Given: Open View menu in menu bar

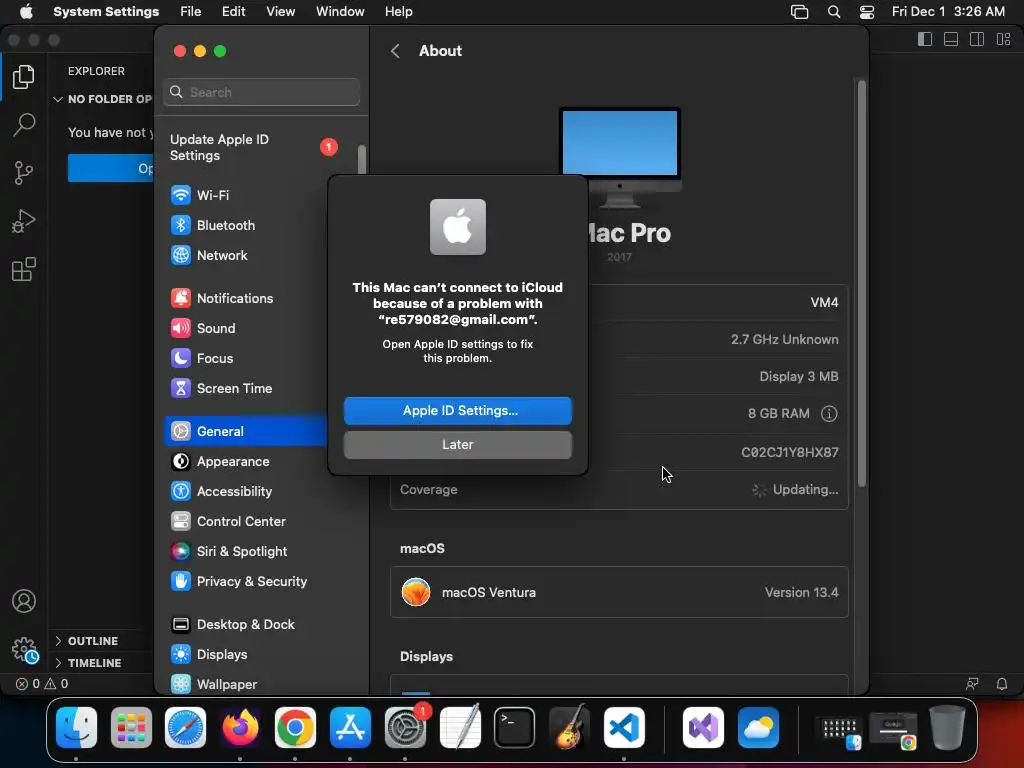Looking at the screenshot, I should click(x=280, y=11).
